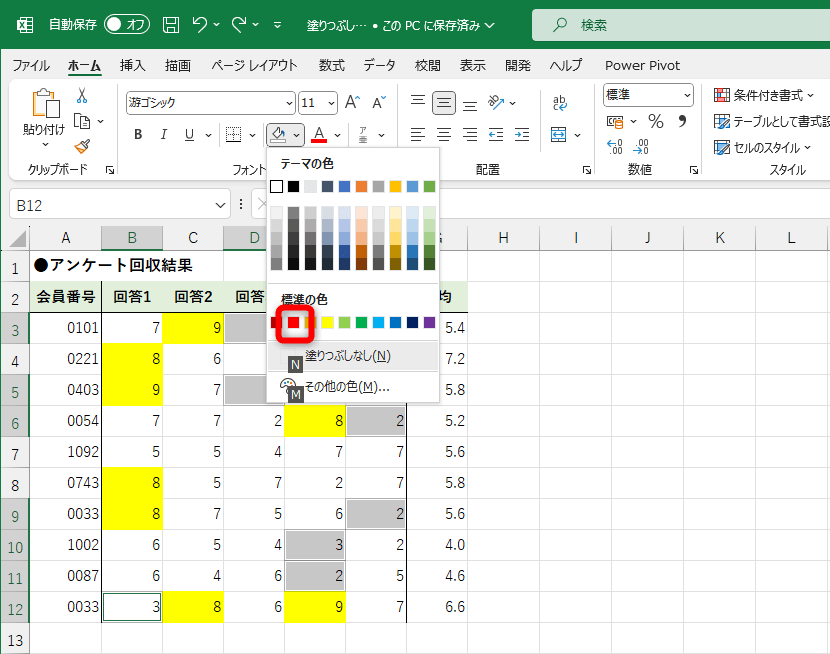This screenshot has width=830, height=654.
Task: Open the Name Box dropdown for B12
Action: click(221, 205)
